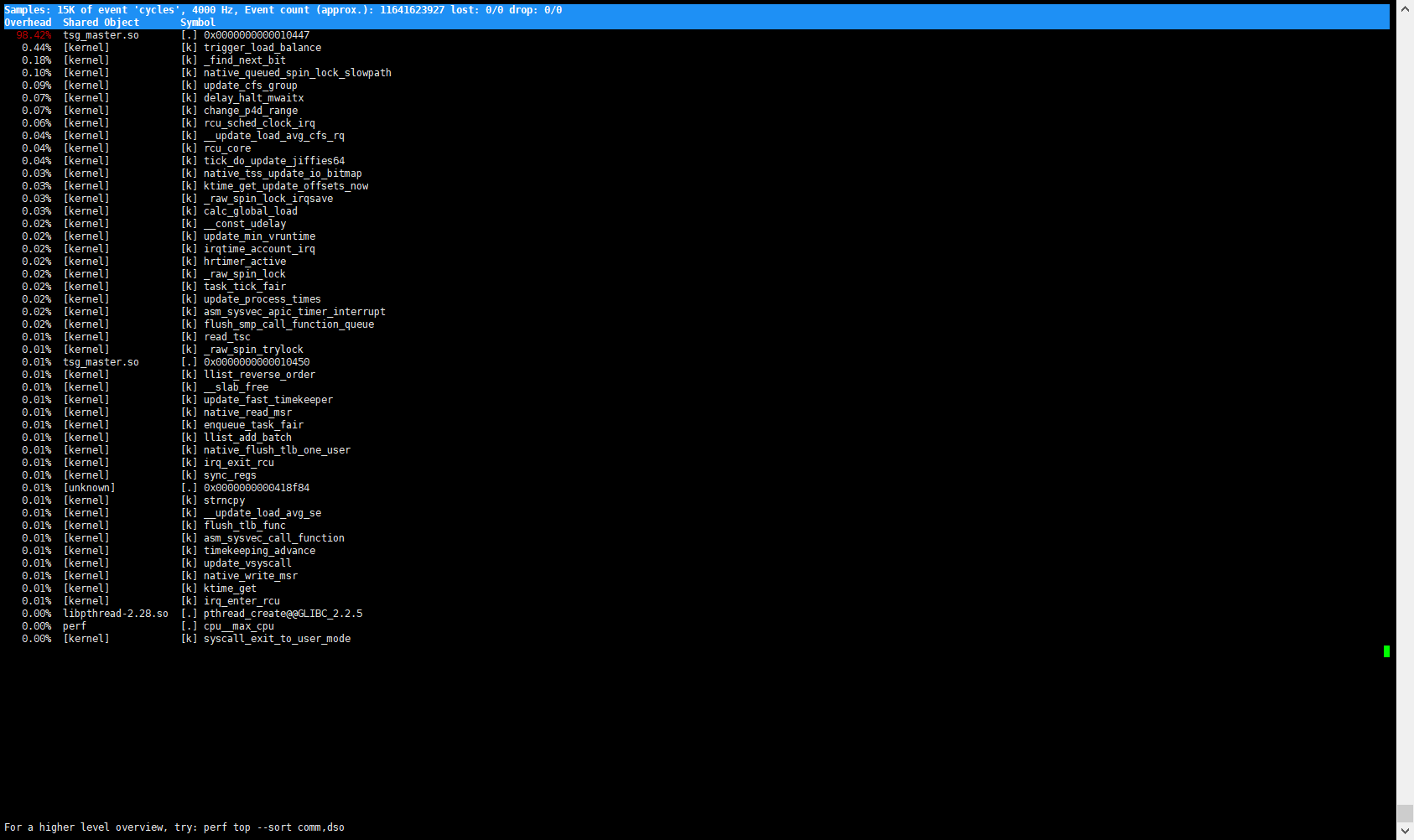Select the [unknown] shared object entry
1414x840 pixels.
click(x=89, y=488)
